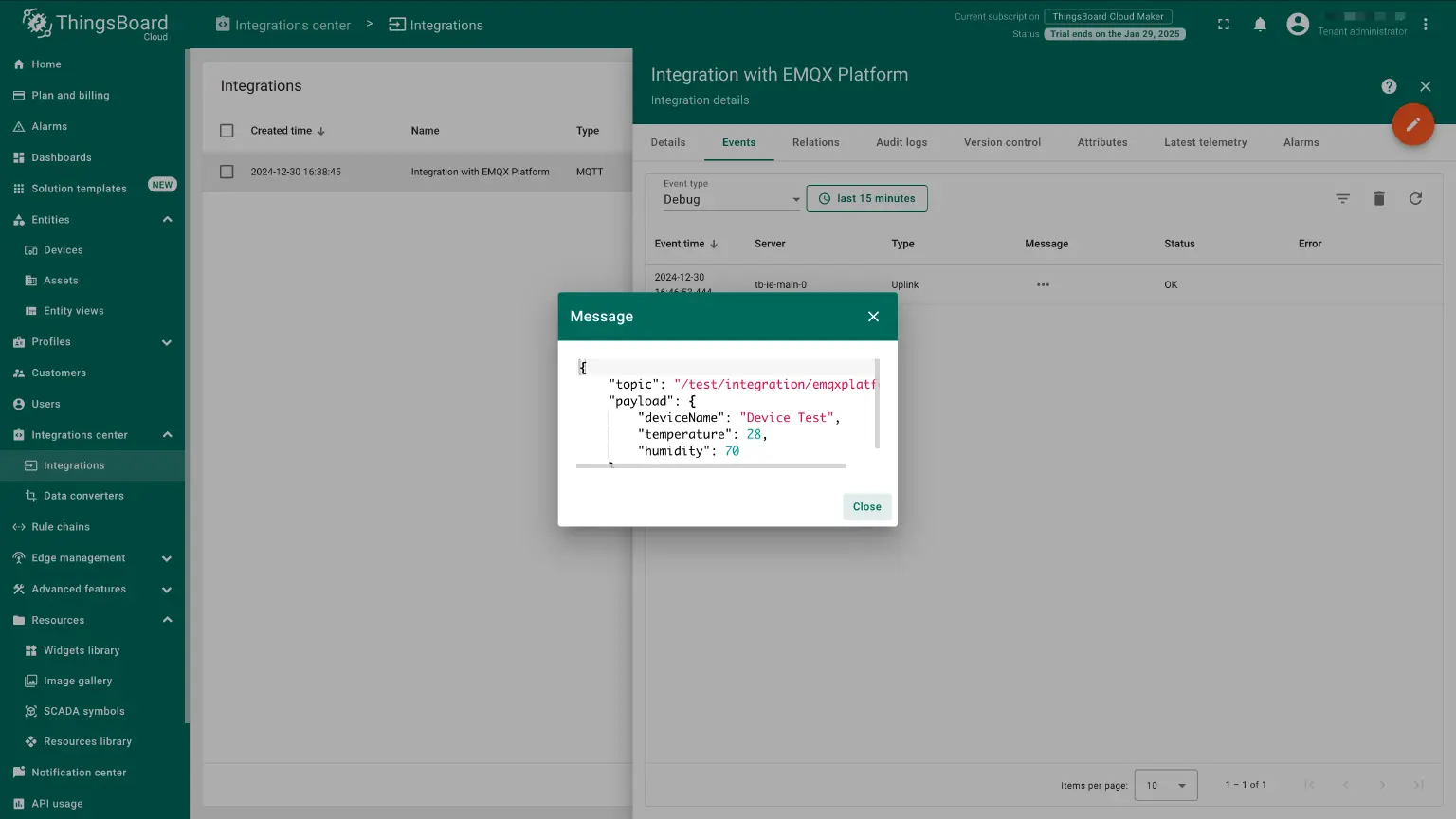Change the time range from last 15 minutes

(866, 198)
